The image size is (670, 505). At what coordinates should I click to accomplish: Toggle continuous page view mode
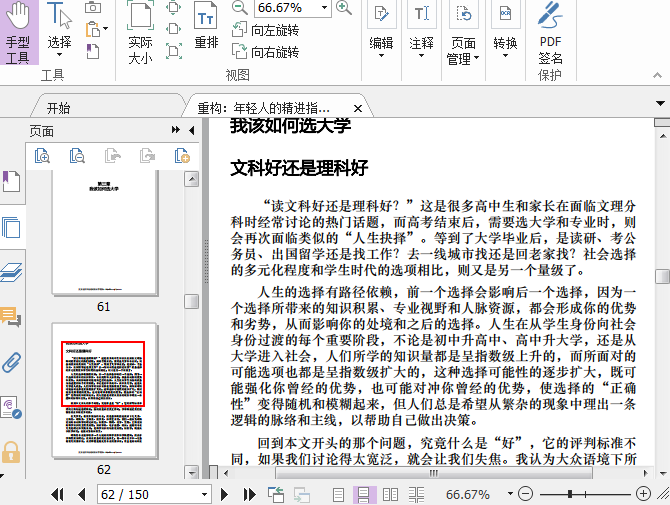(364, 495)
